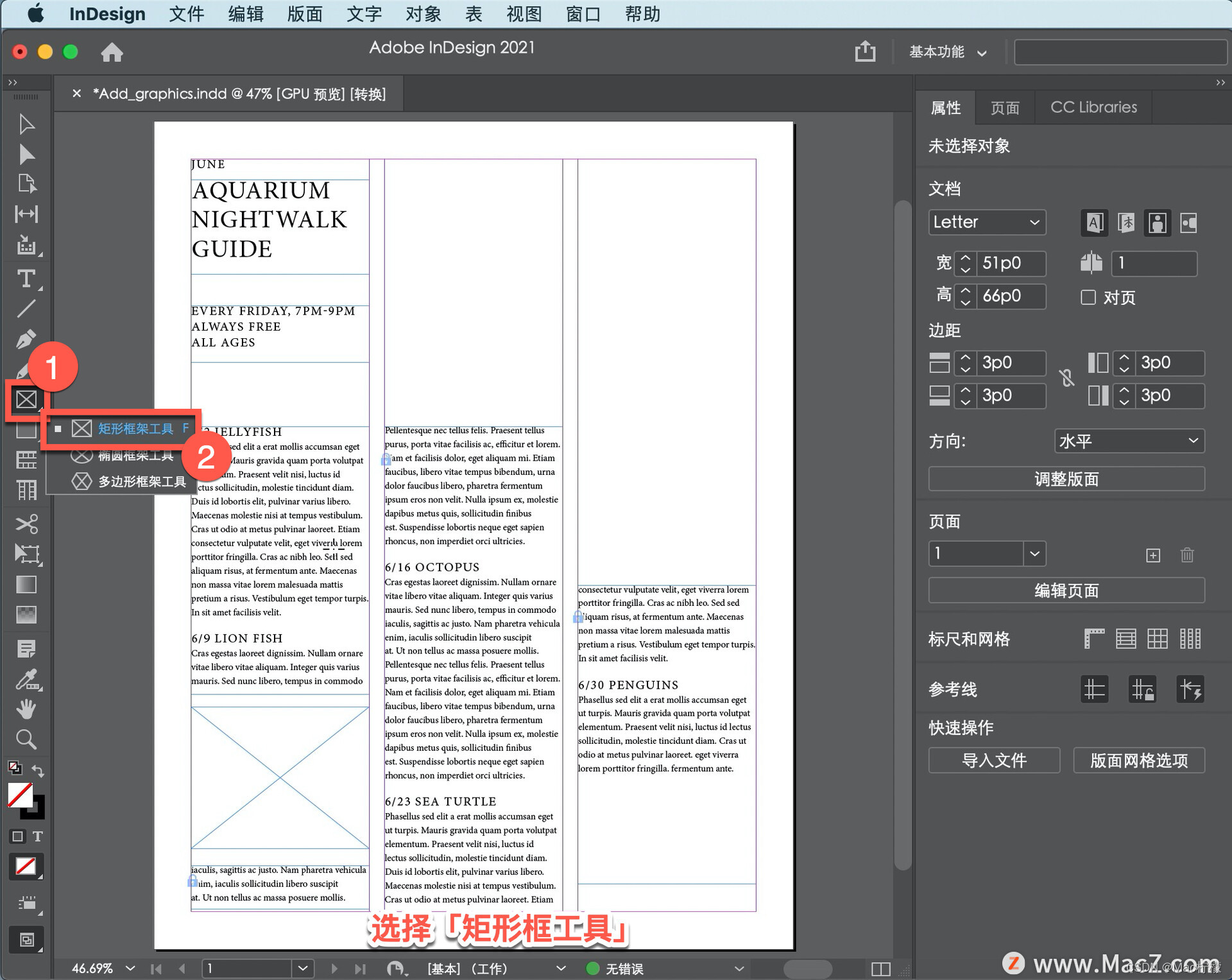
Task: Select the Hand tool
Action: [26, 709]
